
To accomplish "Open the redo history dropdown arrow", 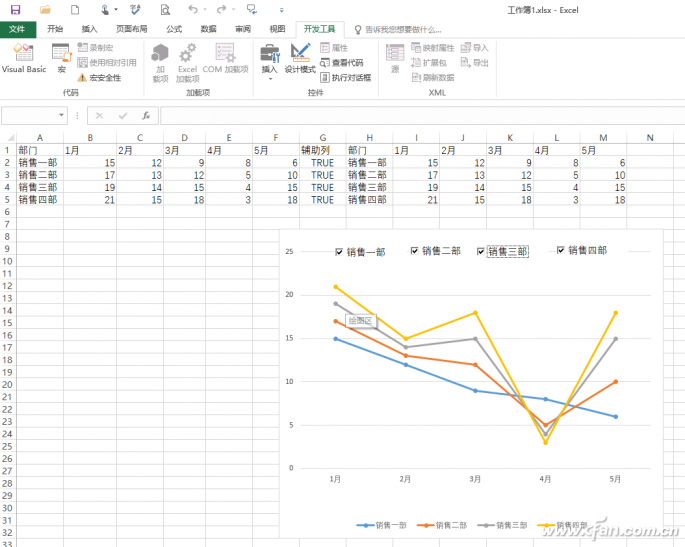I will [233, 10].
